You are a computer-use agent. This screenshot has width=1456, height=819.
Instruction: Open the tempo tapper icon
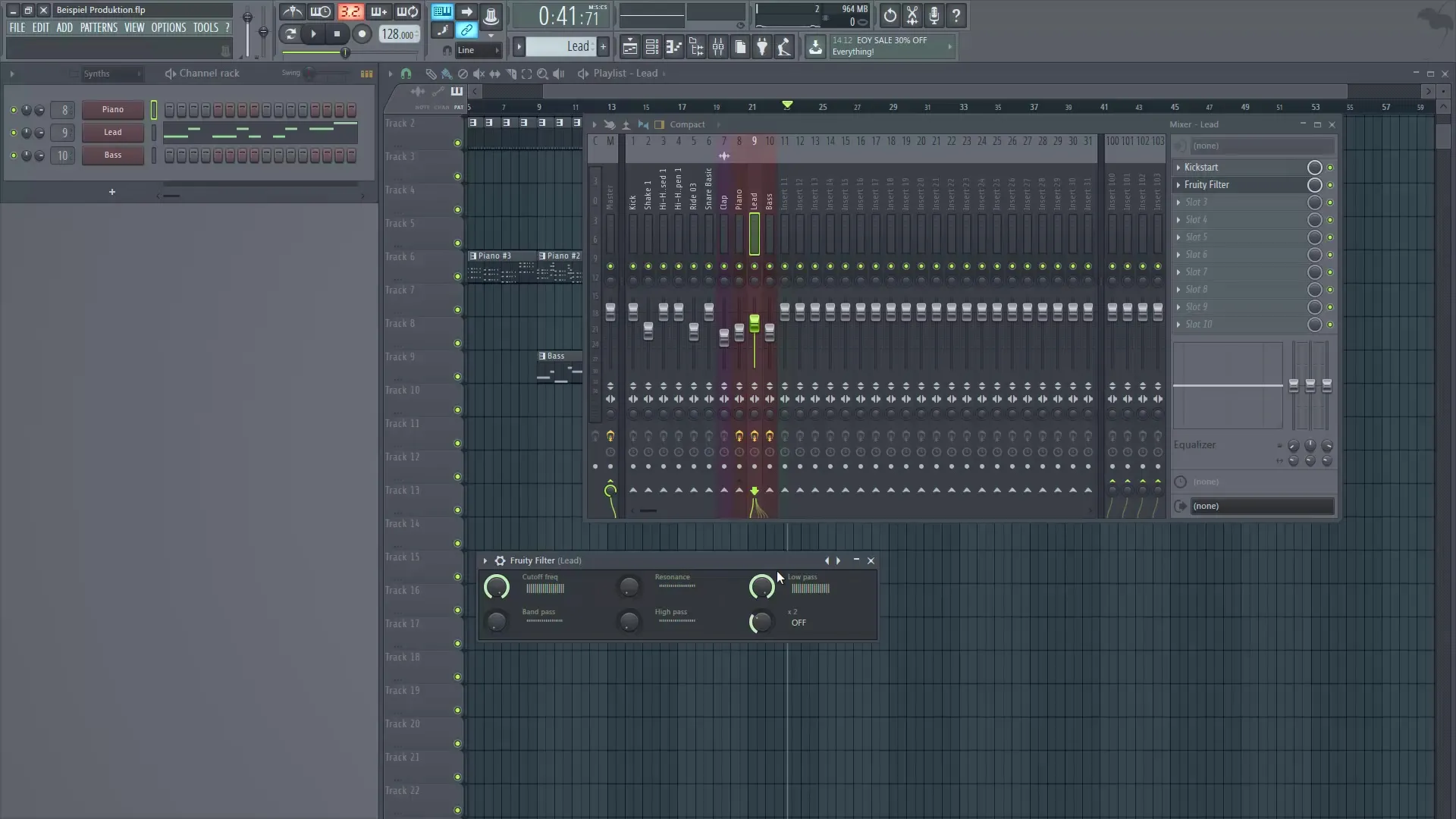(x=784, y=47)
